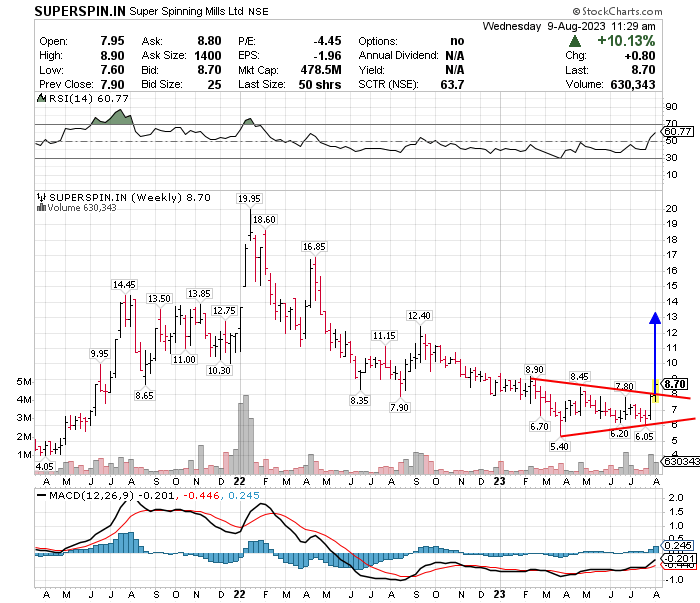Click the 11.15 price label
Screen dimensions: 700x603
coord(384,336)
